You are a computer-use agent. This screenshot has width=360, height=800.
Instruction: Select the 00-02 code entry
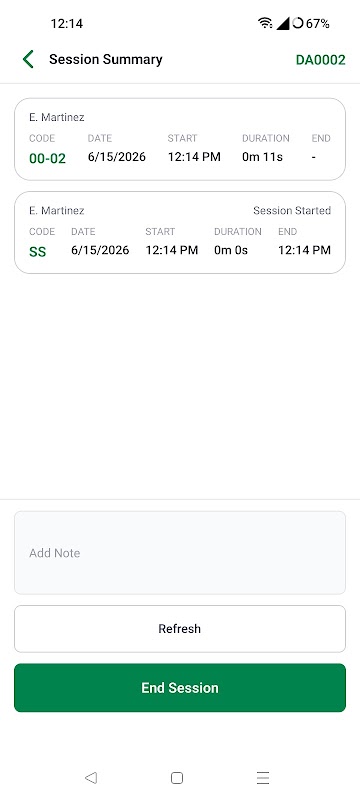point(47,158)
